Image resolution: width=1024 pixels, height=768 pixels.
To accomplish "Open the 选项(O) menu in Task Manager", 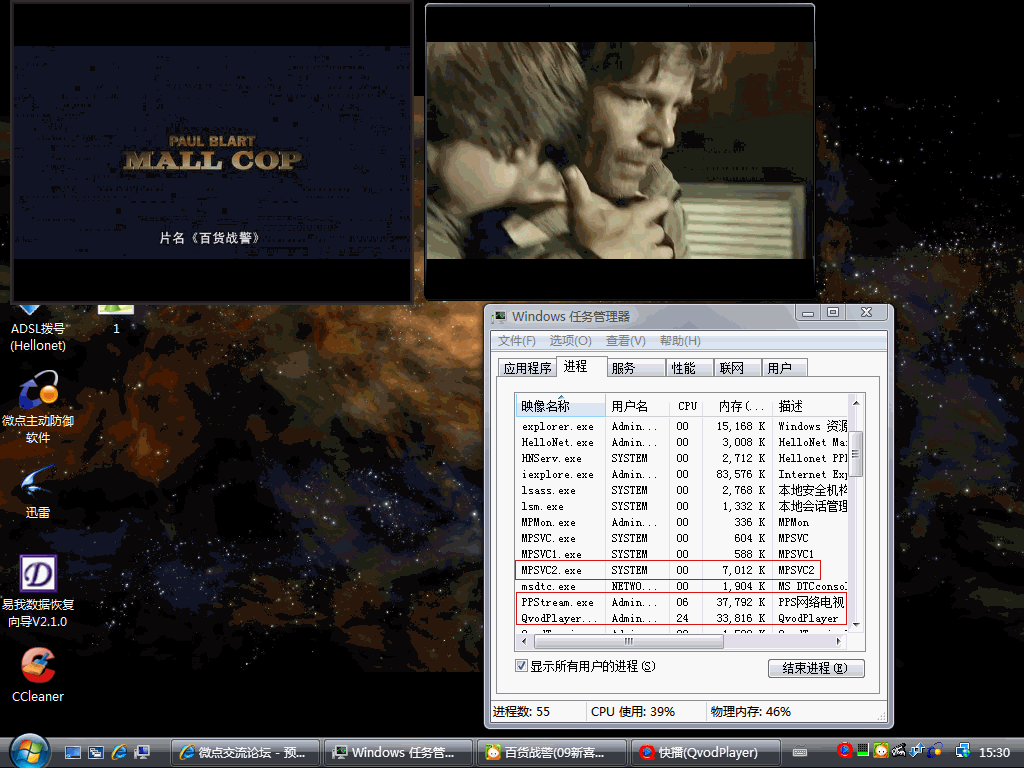I will coord(570,341).
